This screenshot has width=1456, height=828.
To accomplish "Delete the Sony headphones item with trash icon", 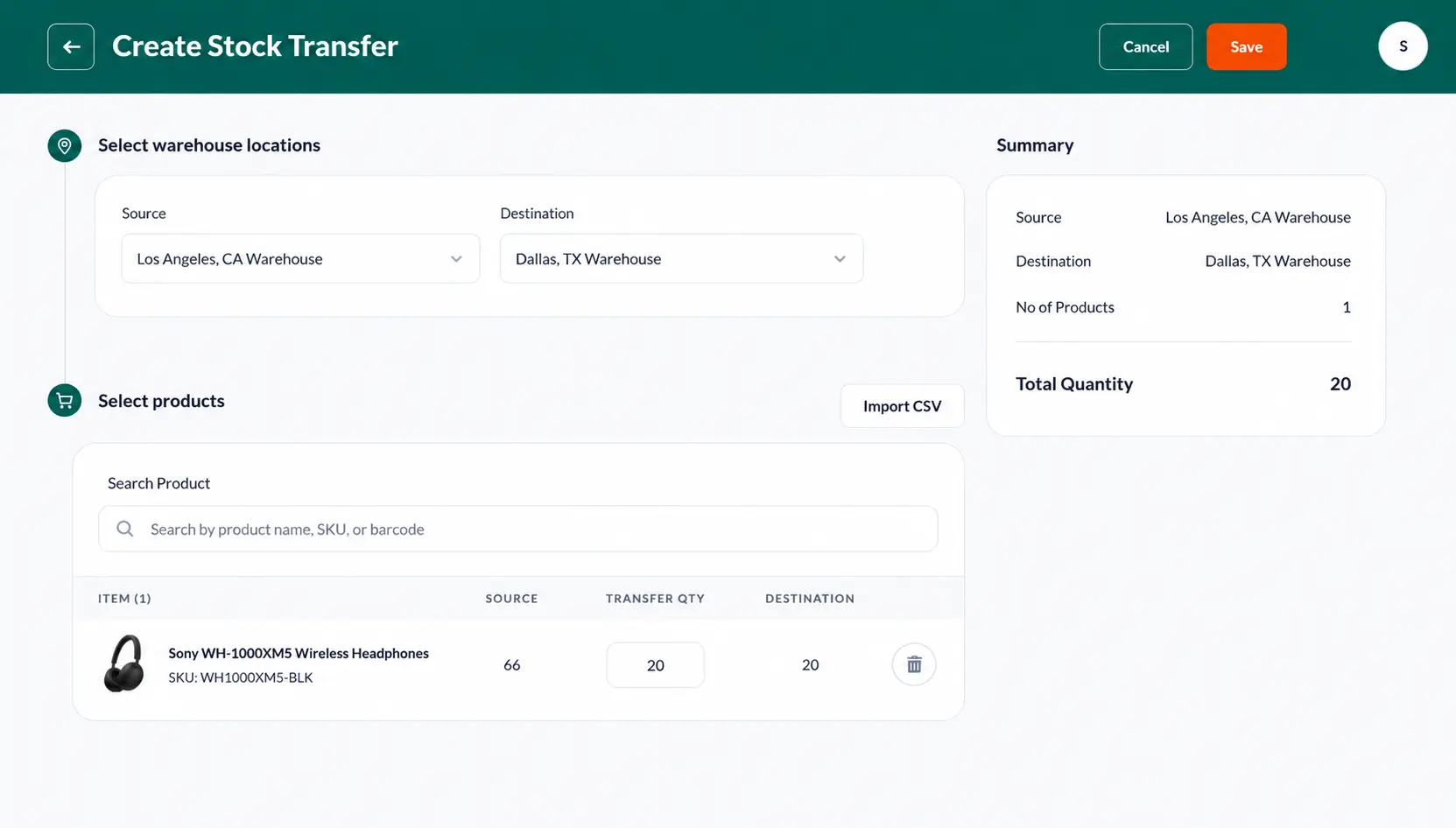I will click(914, 665).
